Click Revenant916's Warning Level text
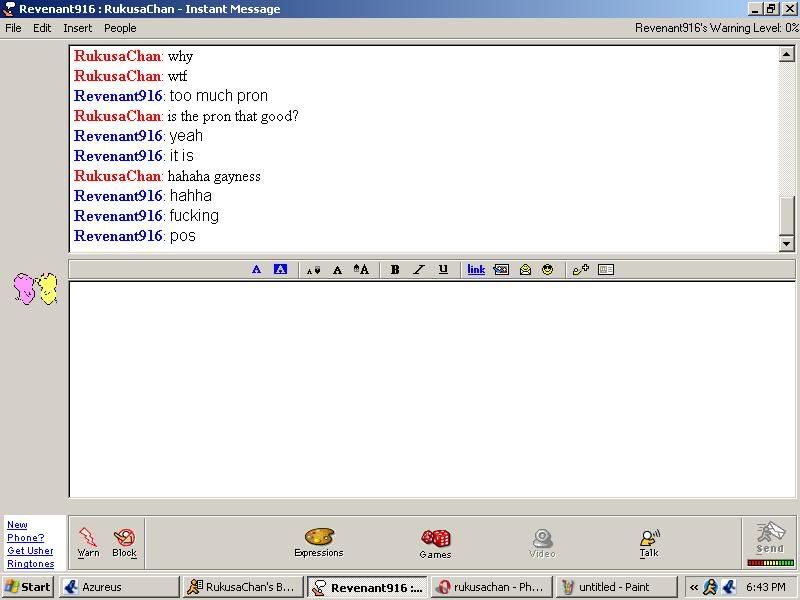The height and width of the screenshot is (600, 800). click(x=717, y=28)
